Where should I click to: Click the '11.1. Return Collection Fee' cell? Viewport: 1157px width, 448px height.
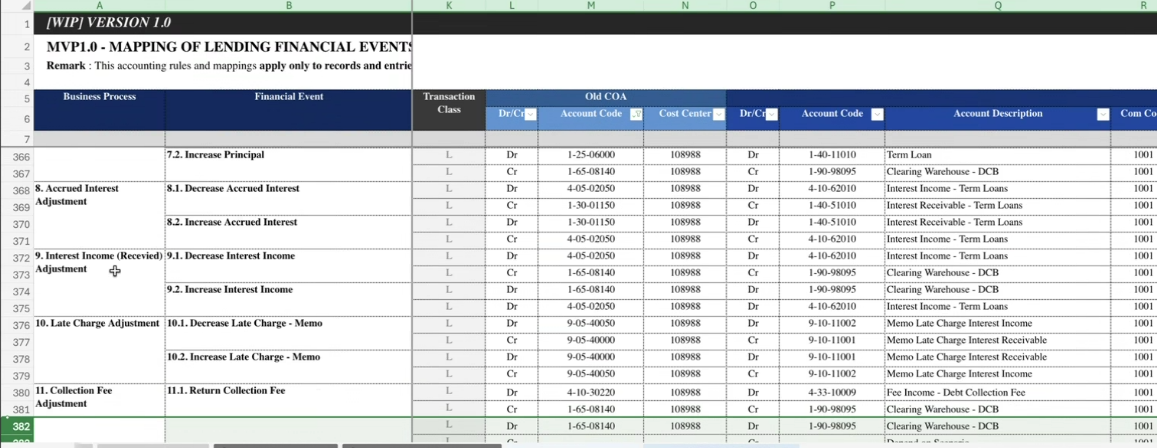point(288,391)
